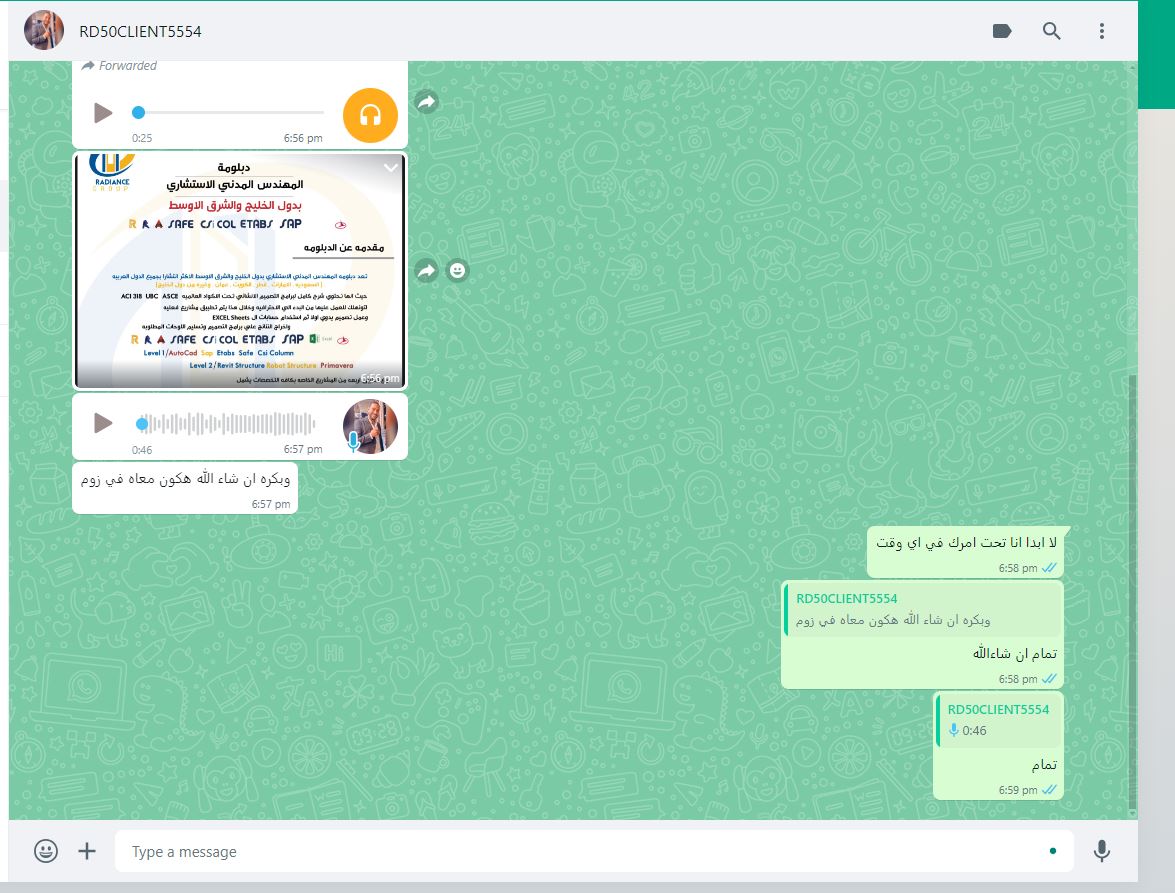This screenshot has width=1175, height=893.
Task: Open the emoji picker
Action: point(46,851)
